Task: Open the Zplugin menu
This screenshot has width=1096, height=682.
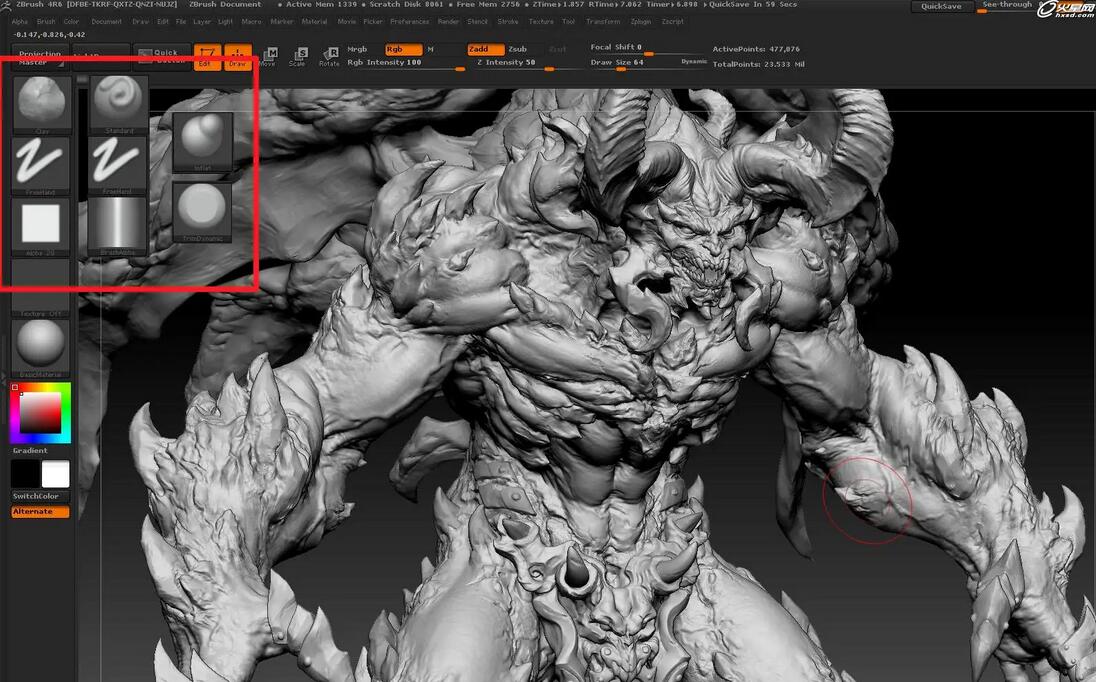Action: point(641,22)
